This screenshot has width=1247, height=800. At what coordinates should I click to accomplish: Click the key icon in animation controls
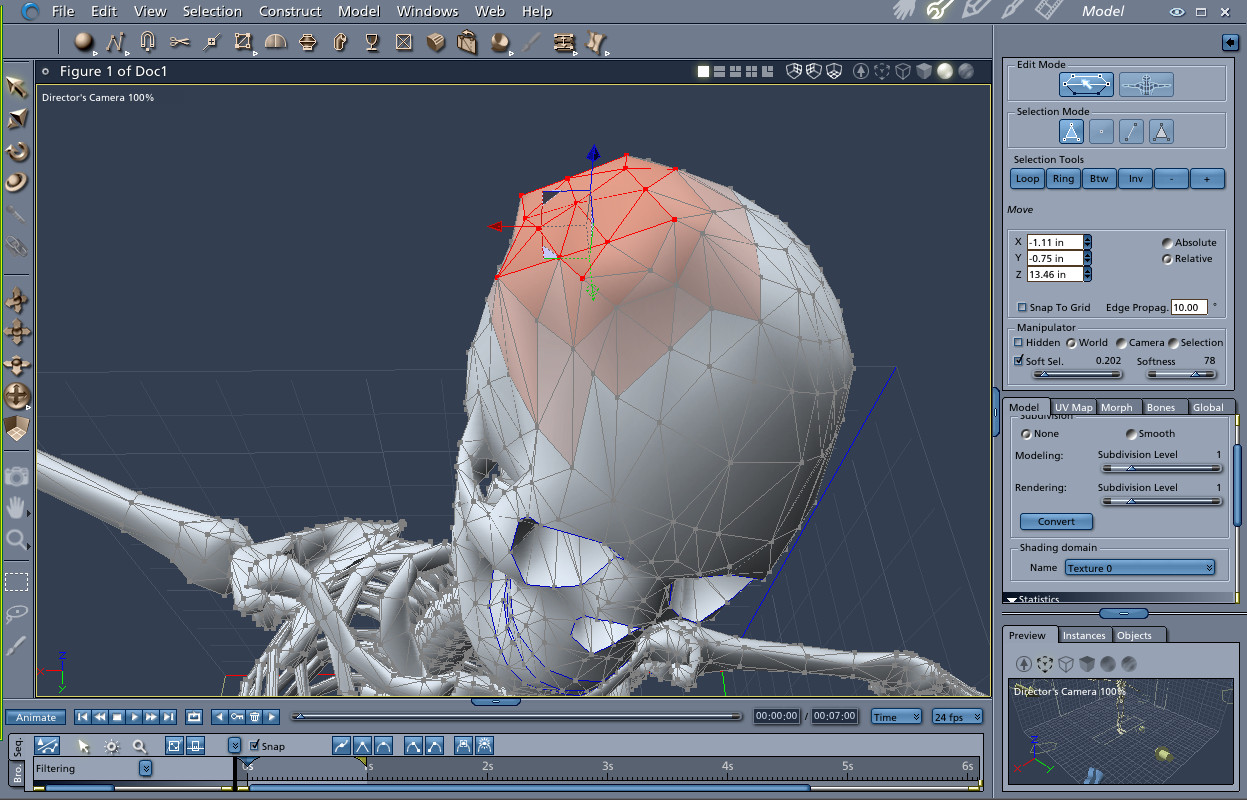coord(237,717)
